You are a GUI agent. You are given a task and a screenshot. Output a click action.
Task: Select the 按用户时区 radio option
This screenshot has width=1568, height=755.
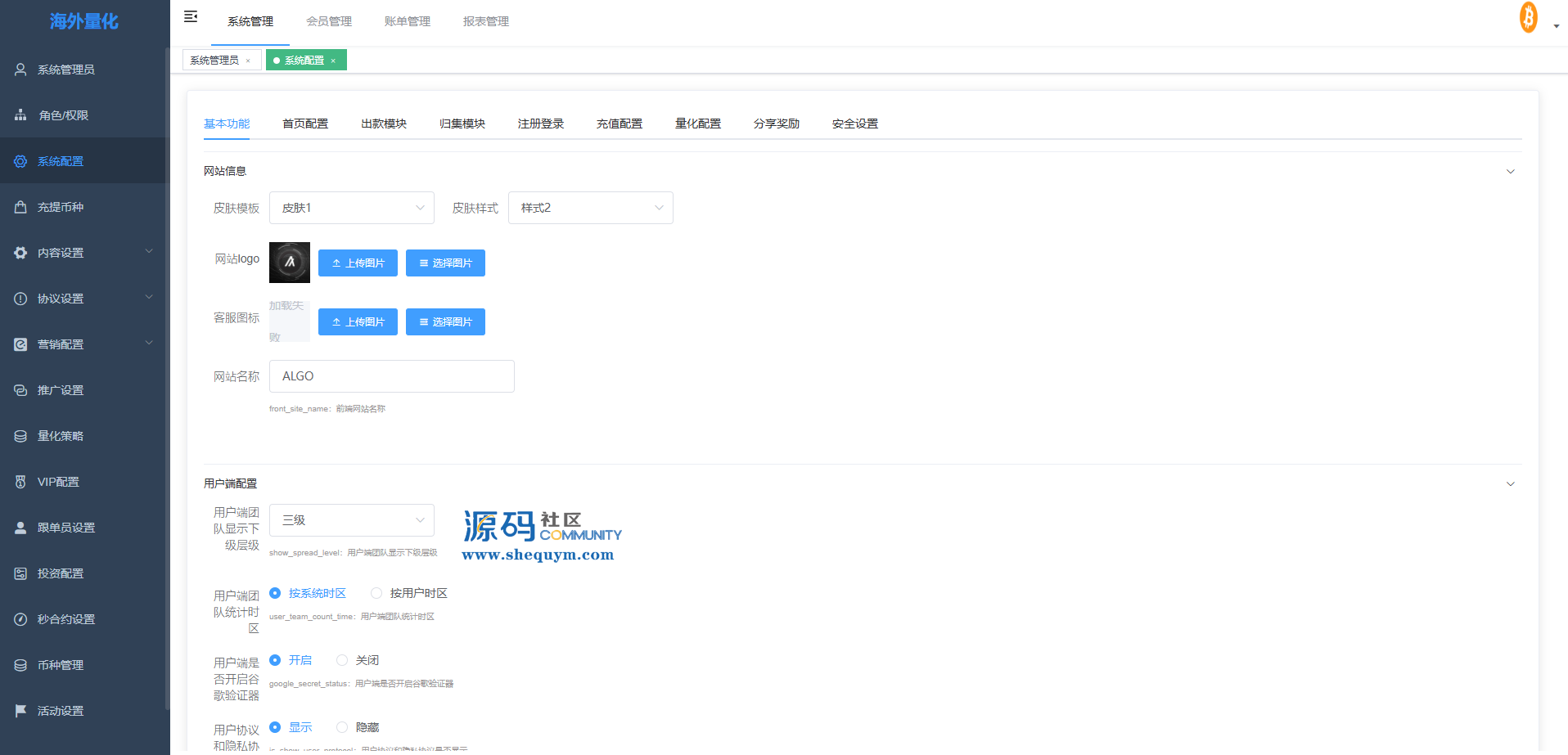pos(376,593)
